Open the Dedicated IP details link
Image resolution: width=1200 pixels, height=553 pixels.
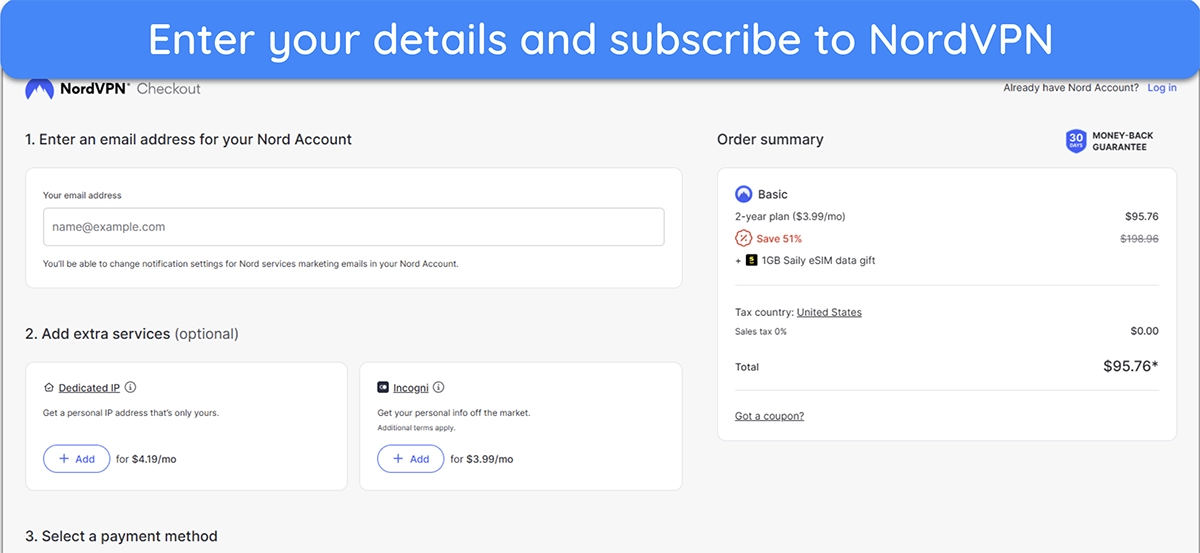pos(89,388)
